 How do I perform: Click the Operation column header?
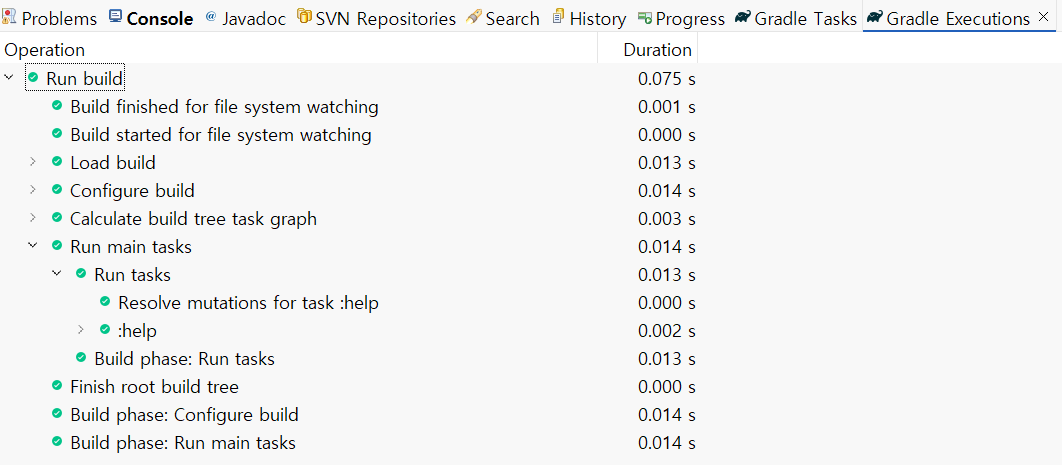click(x=45, y=49)
